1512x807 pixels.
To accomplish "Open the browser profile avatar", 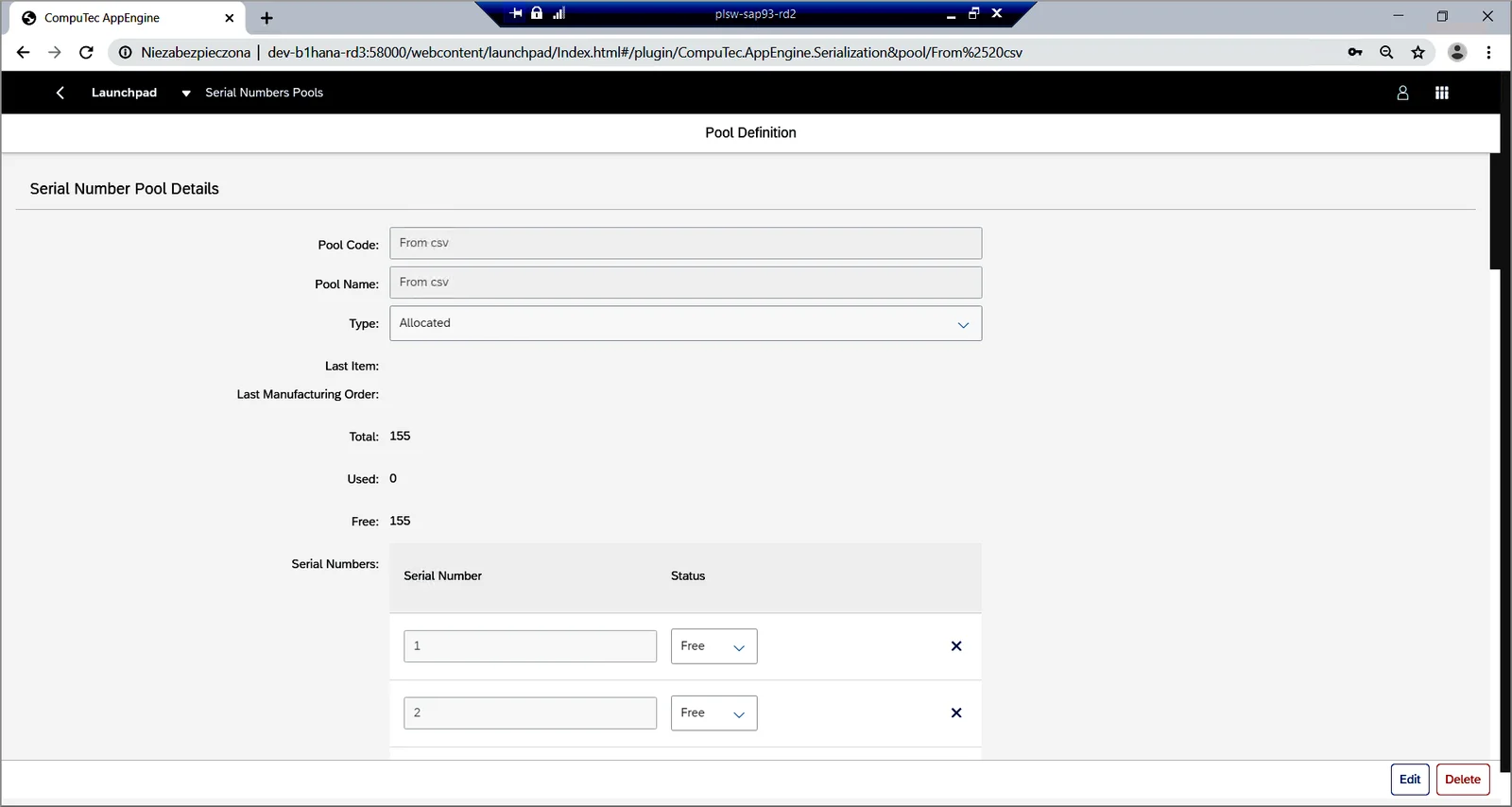I will click(1457, 53).
